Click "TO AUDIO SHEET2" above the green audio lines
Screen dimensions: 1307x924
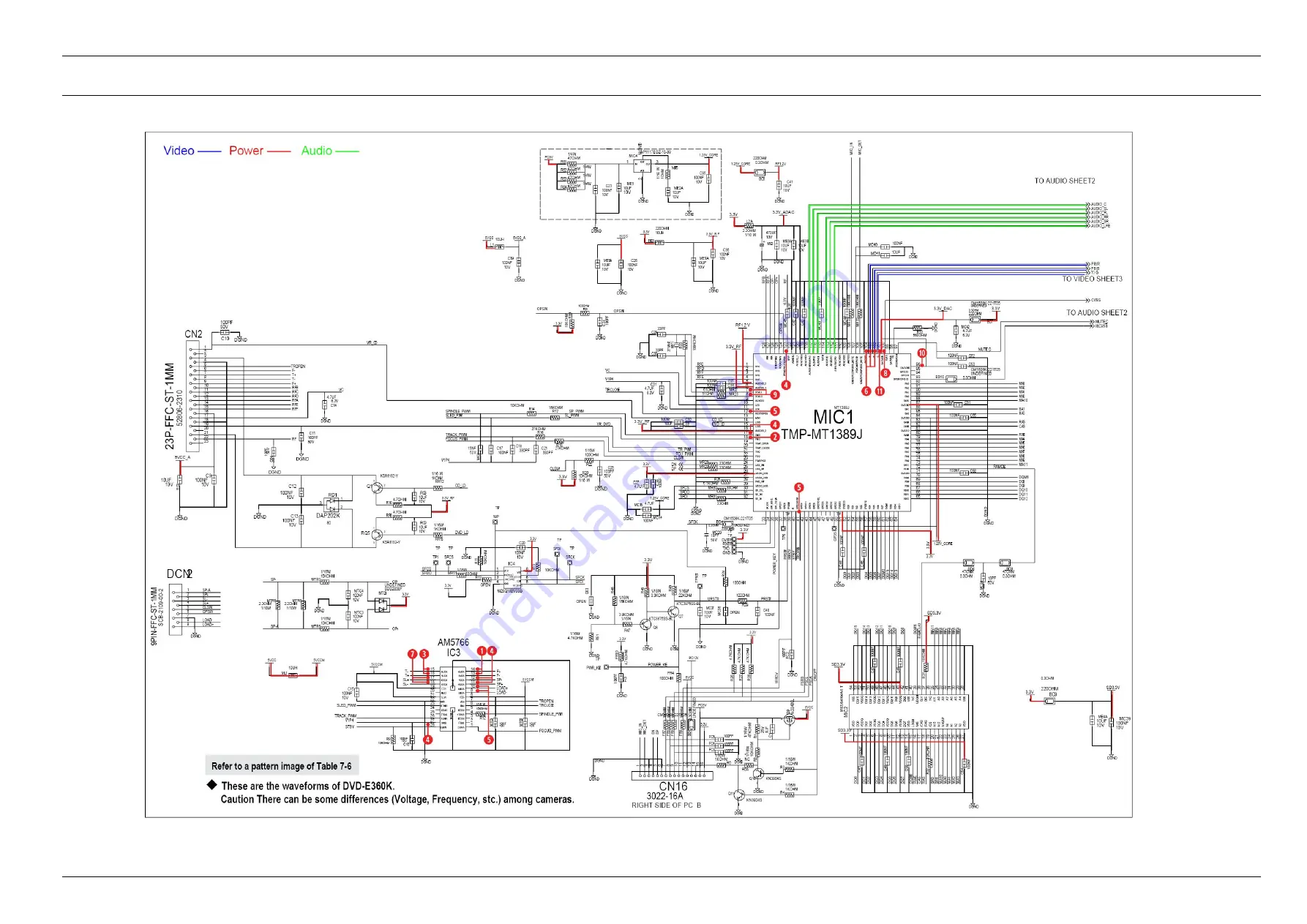tap(1065, 181)
